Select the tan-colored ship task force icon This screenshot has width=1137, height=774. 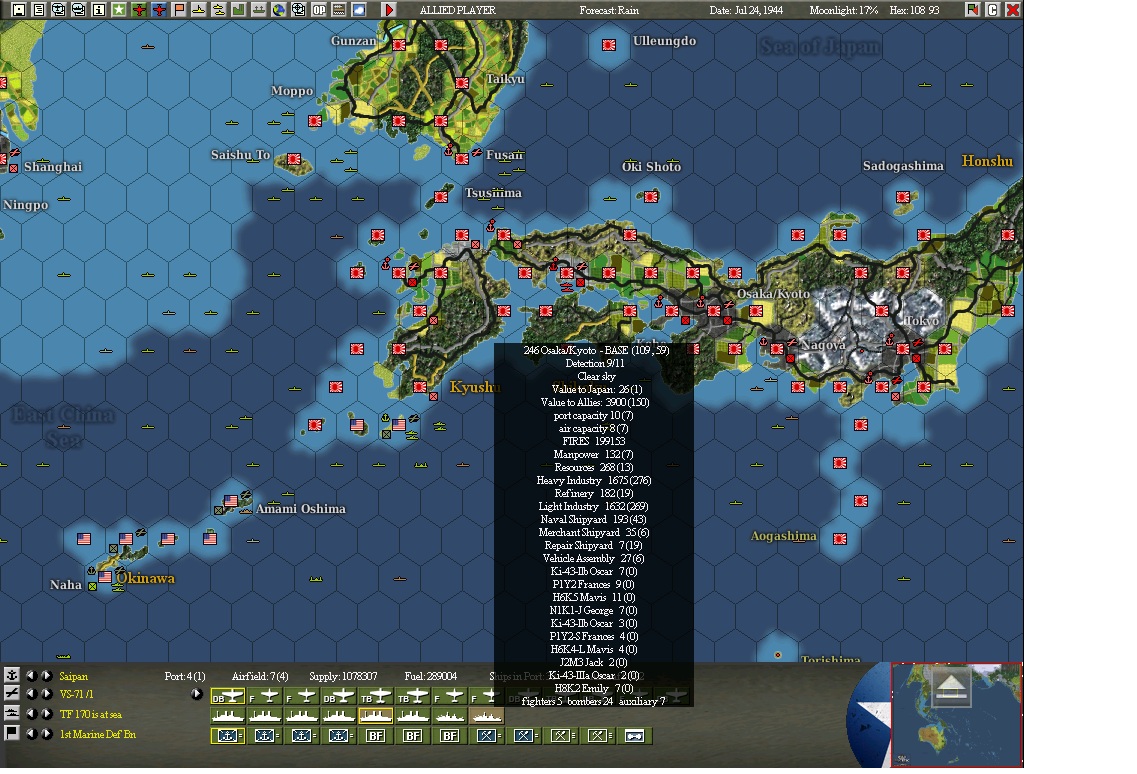(487, 716)
